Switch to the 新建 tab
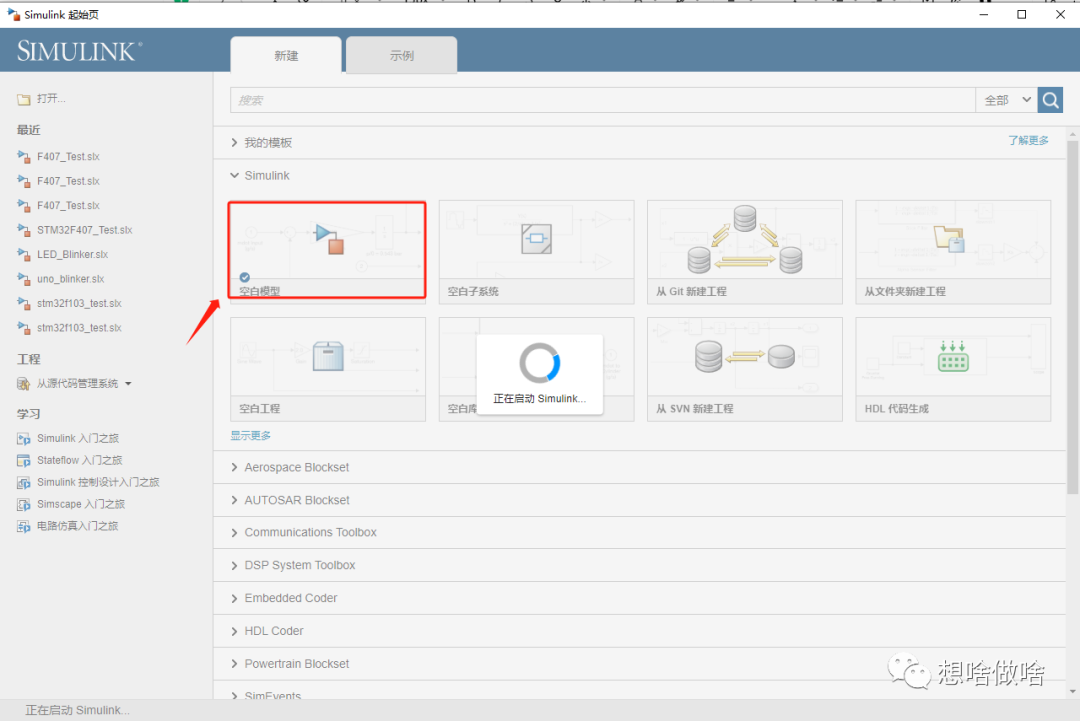The image size is (1080, 721). pyautogui.click(x=286, y=55)
